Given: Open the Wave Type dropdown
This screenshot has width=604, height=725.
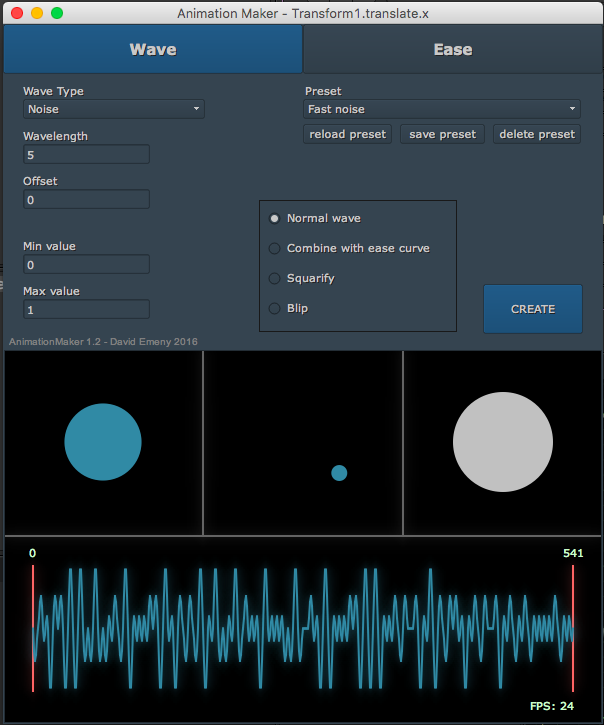Looking at the screenshot, I should [x=113, y=108].
